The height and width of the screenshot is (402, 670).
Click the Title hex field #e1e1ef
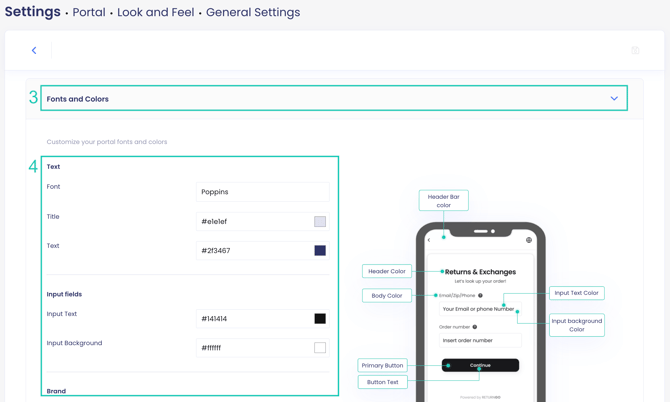pyautogui.click(x=250, y=222)
